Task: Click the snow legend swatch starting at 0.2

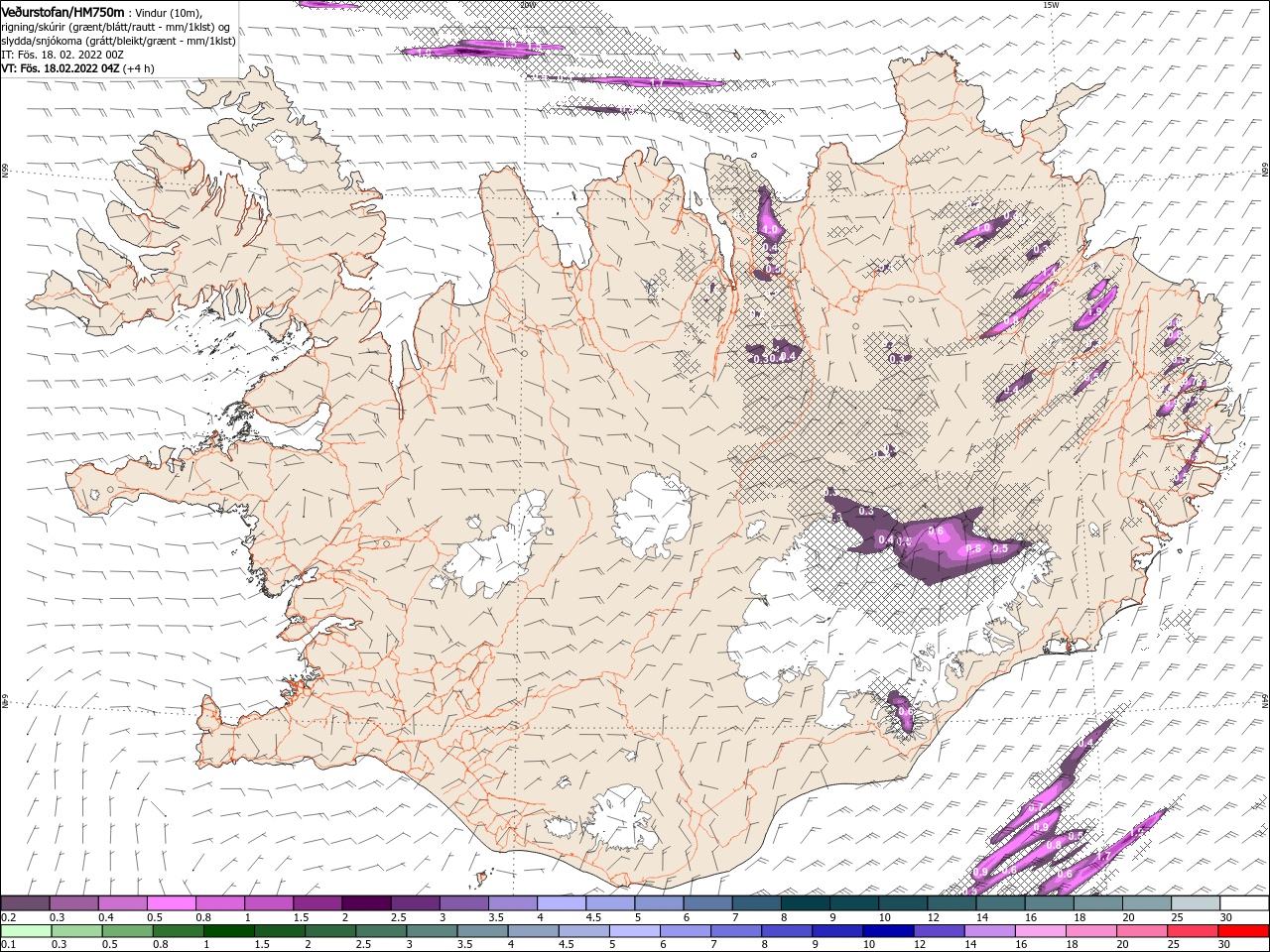Action: [25, 903]
